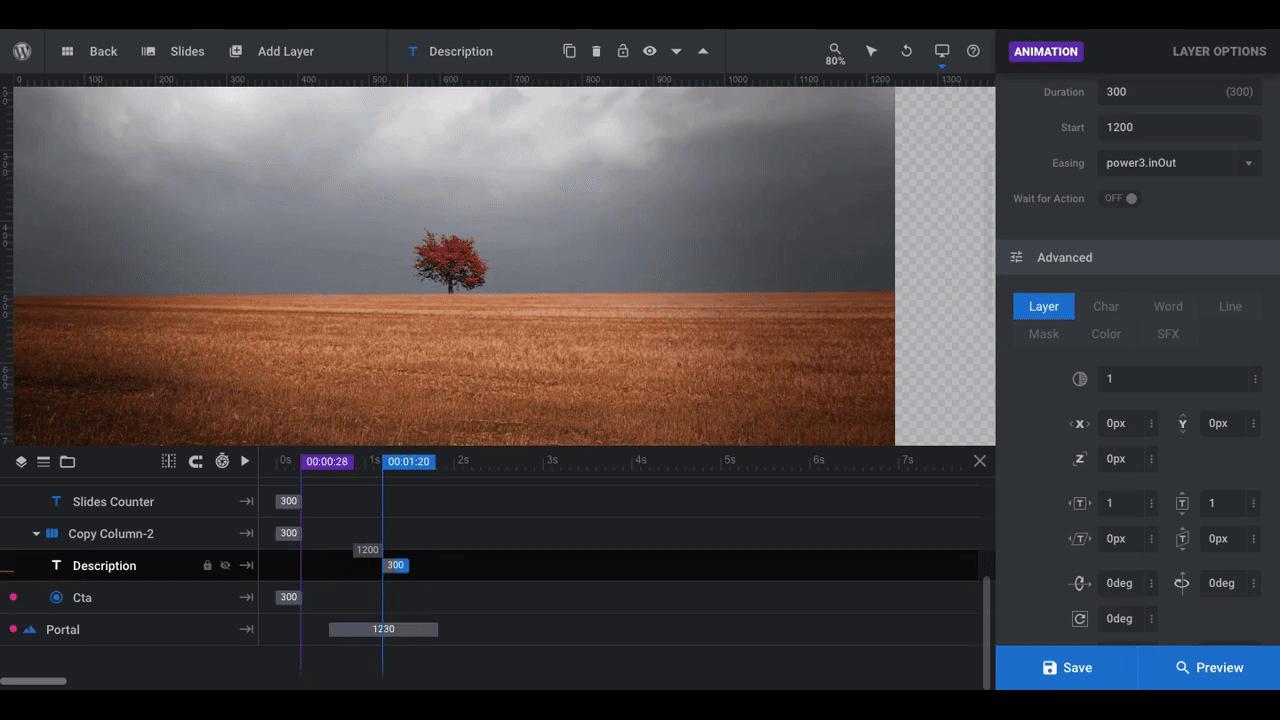The width and height of the screenshot is (1280, 720).
Task: Edit the Z rotation 0deg field
Action: [1121, 619]
